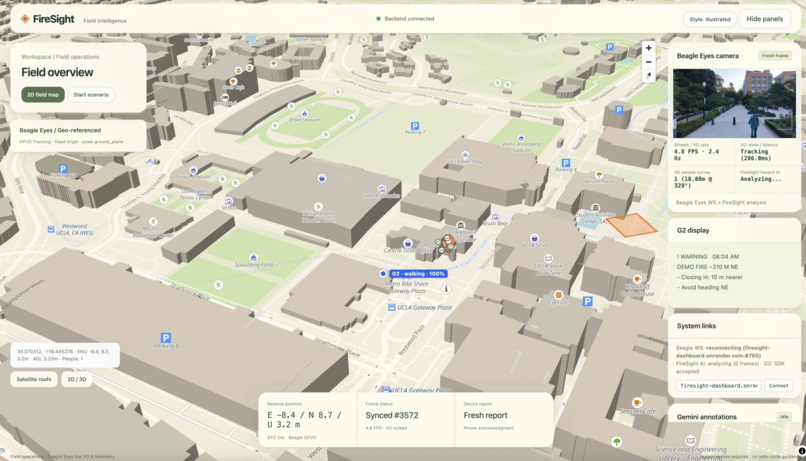Image resolution: width=806 pixels, height=461 pixels.
Task: Click the Bruin Bear landmark icon
Action: click(x=496, y=216)
